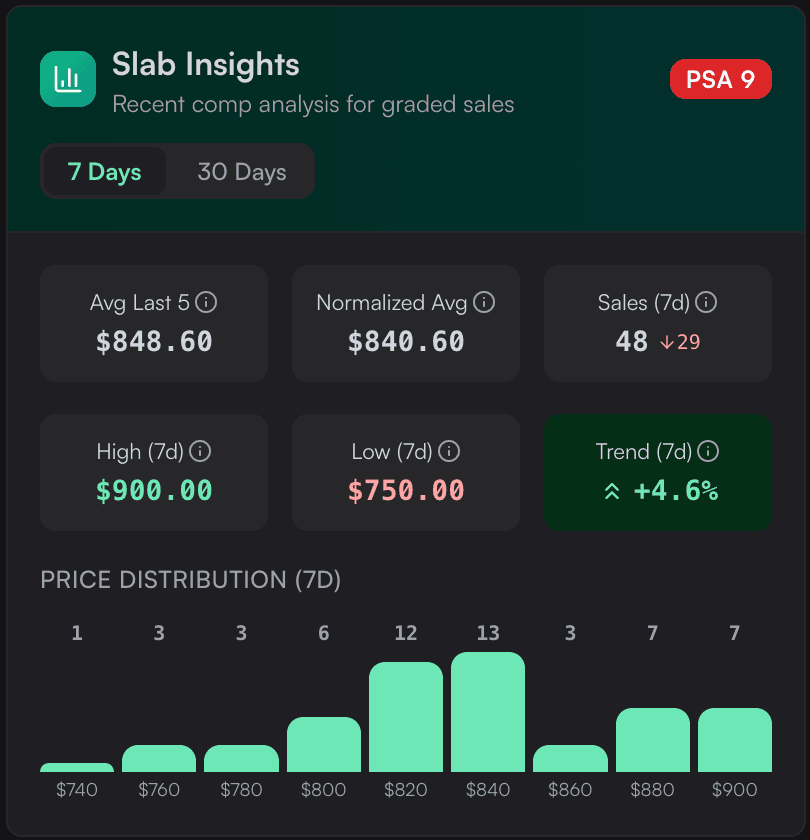Click the $800 price bar
The width and height of the screenshot is (810, 840).
click(x=324, y=744)
